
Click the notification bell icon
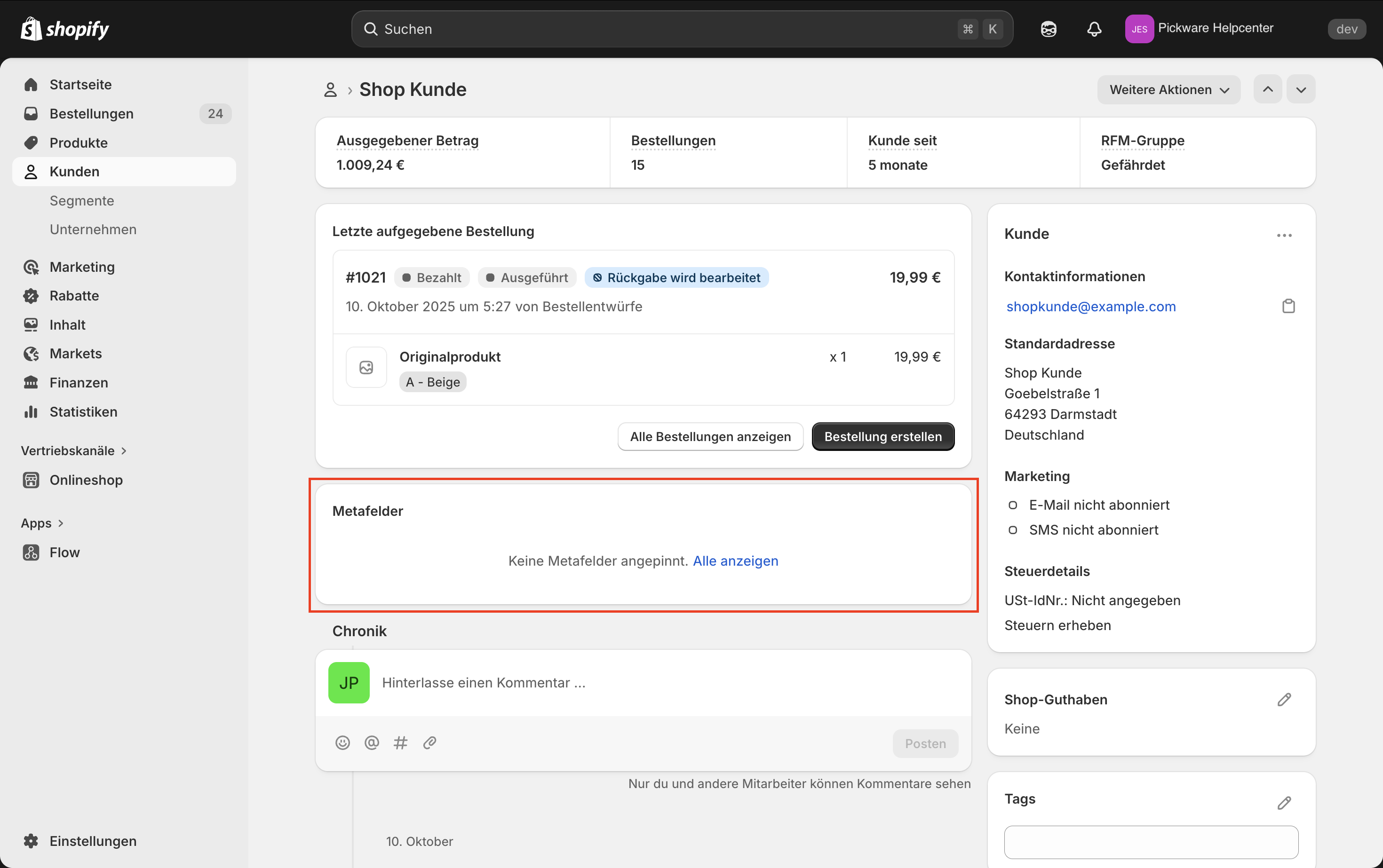tap(1094, 29)
